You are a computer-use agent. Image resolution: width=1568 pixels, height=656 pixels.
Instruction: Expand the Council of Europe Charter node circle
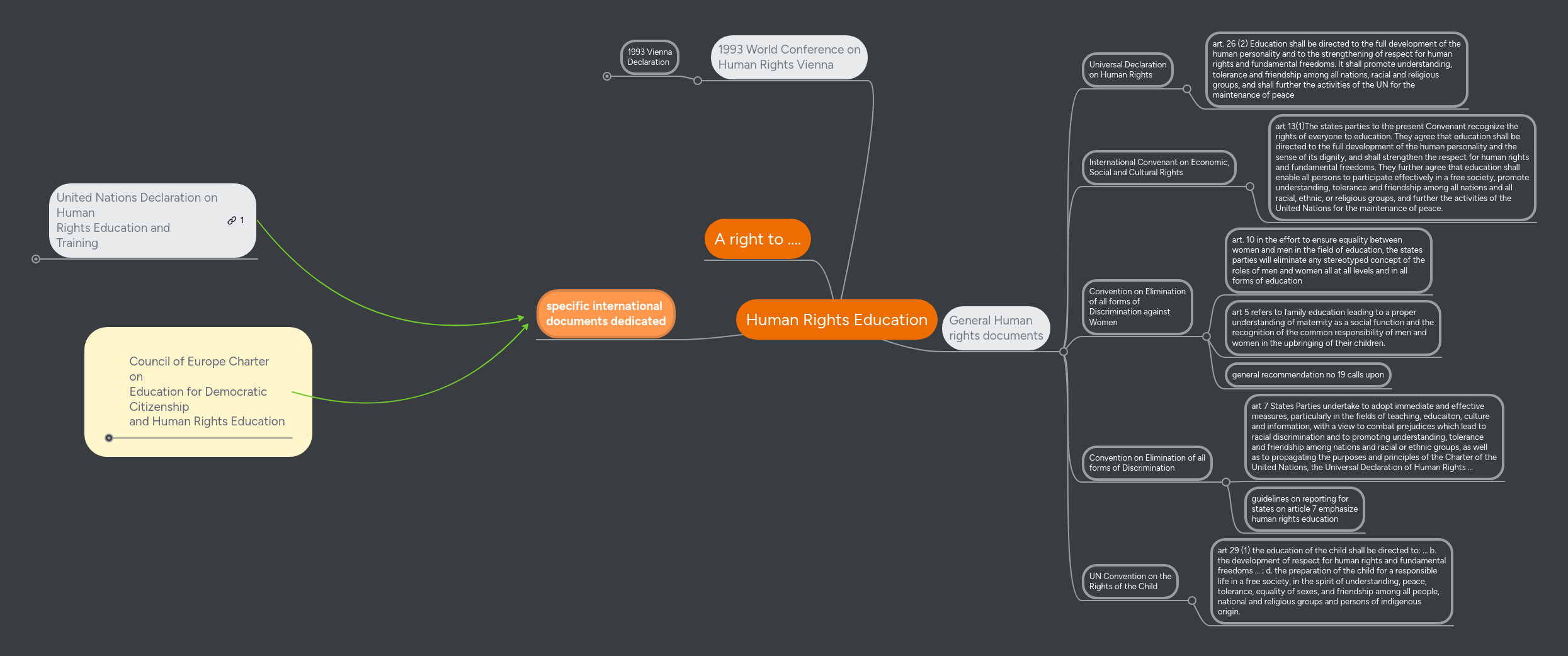109,438
